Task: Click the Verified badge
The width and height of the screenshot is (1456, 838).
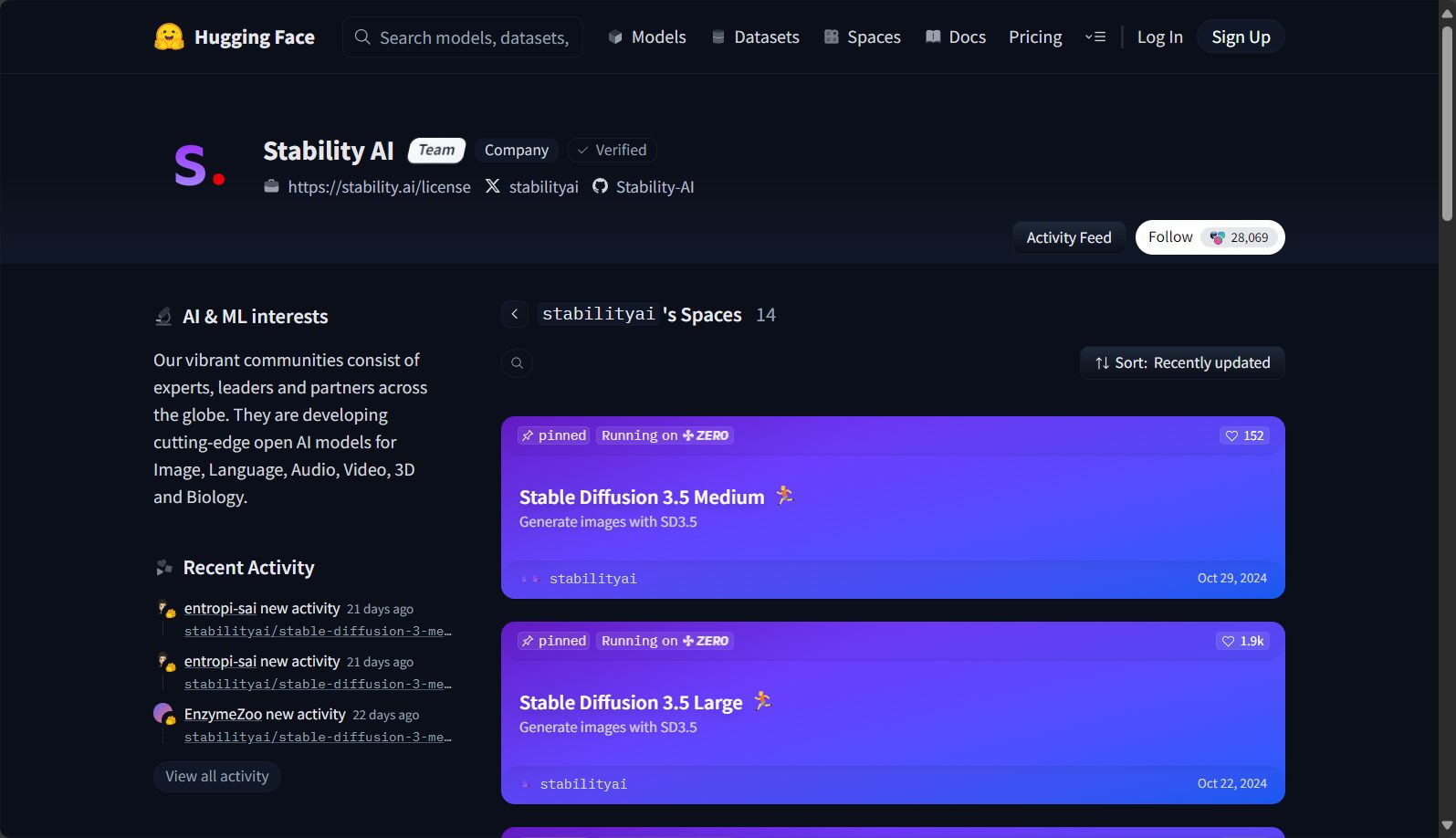Action: pos(612,150)
